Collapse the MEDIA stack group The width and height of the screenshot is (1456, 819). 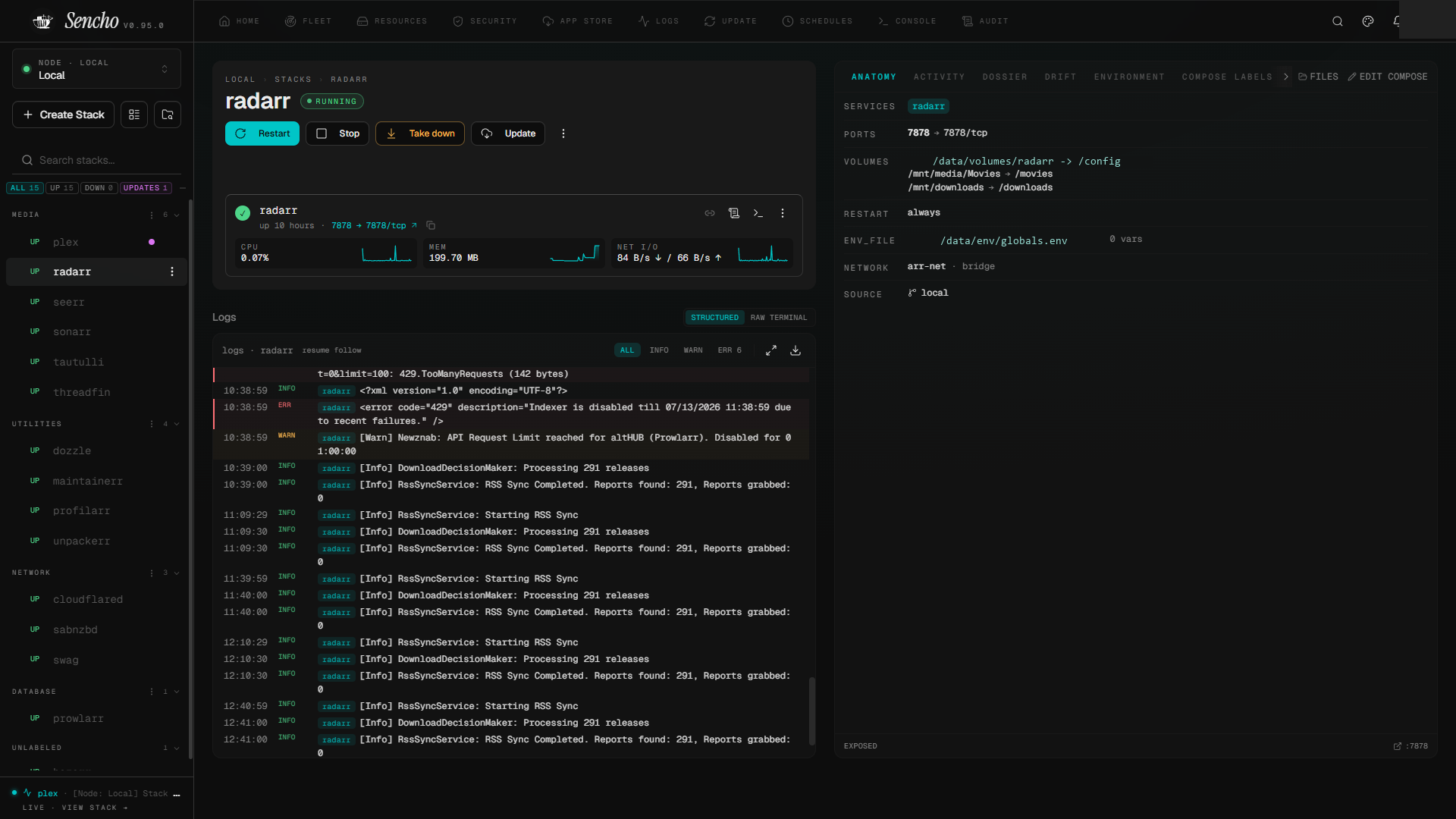click(x=177, y=215)
